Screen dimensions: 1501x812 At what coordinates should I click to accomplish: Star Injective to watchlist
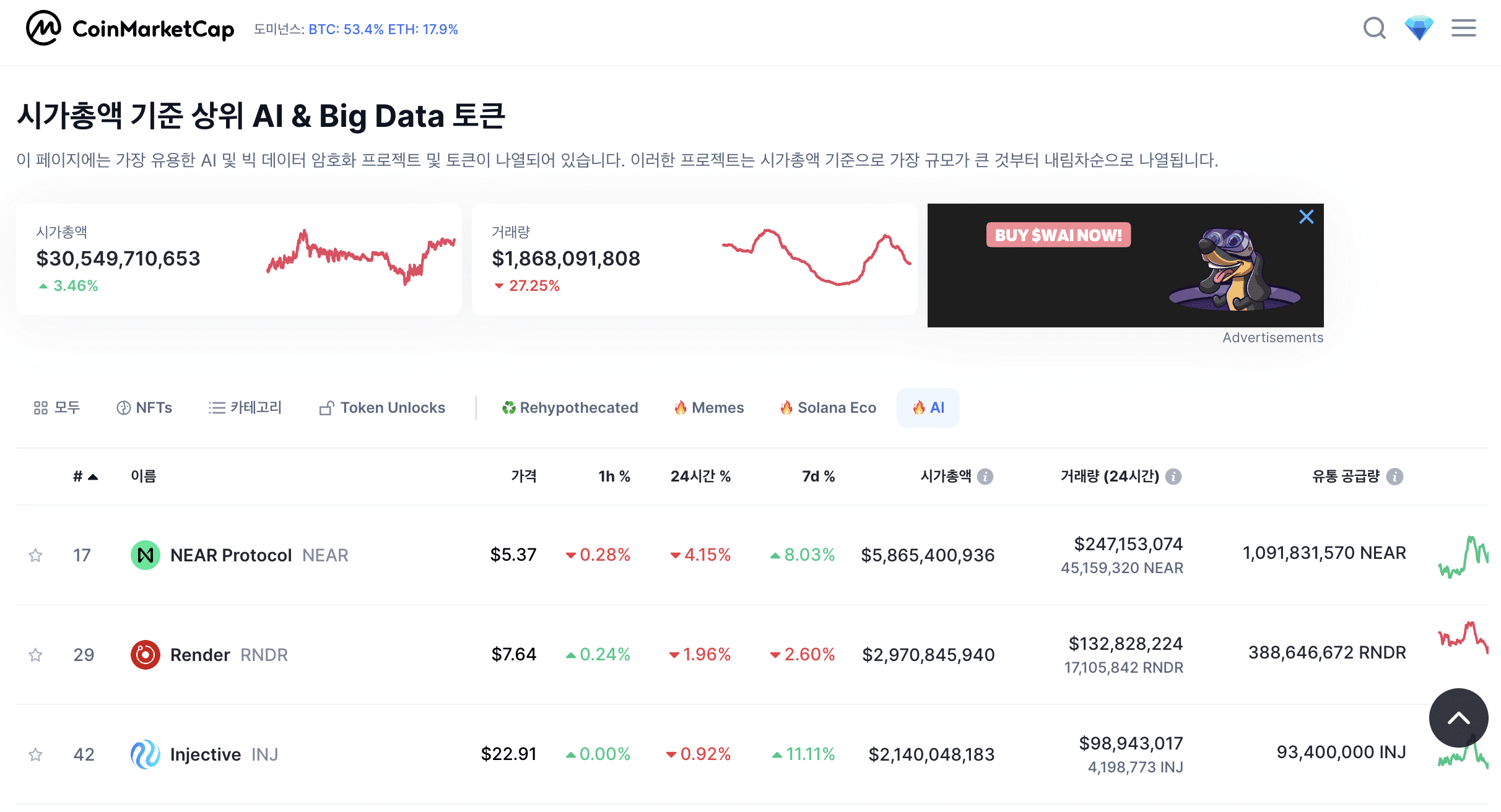click(x=35, y=754)
